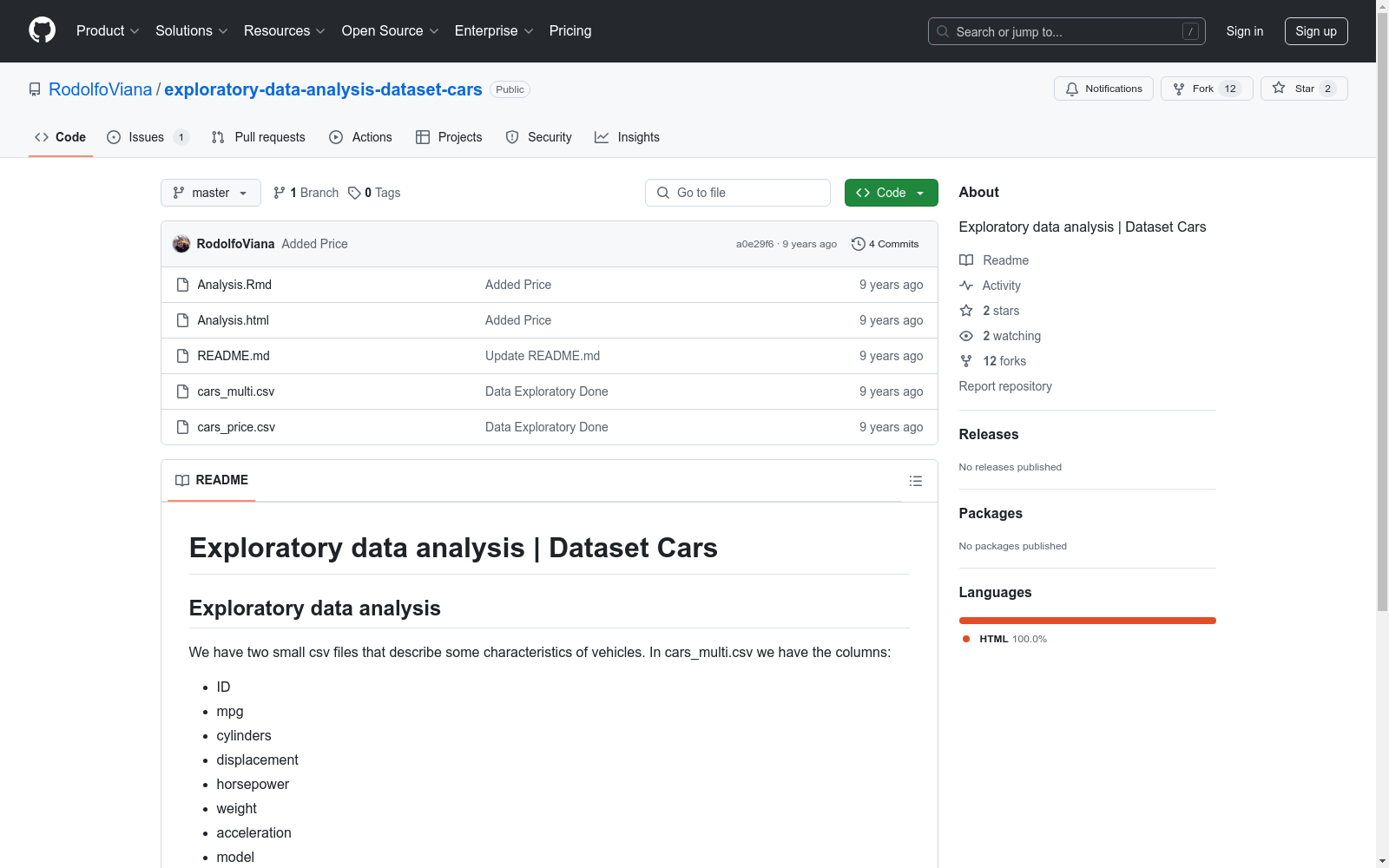Click file icon beside Analysis.html

(182, 320)
